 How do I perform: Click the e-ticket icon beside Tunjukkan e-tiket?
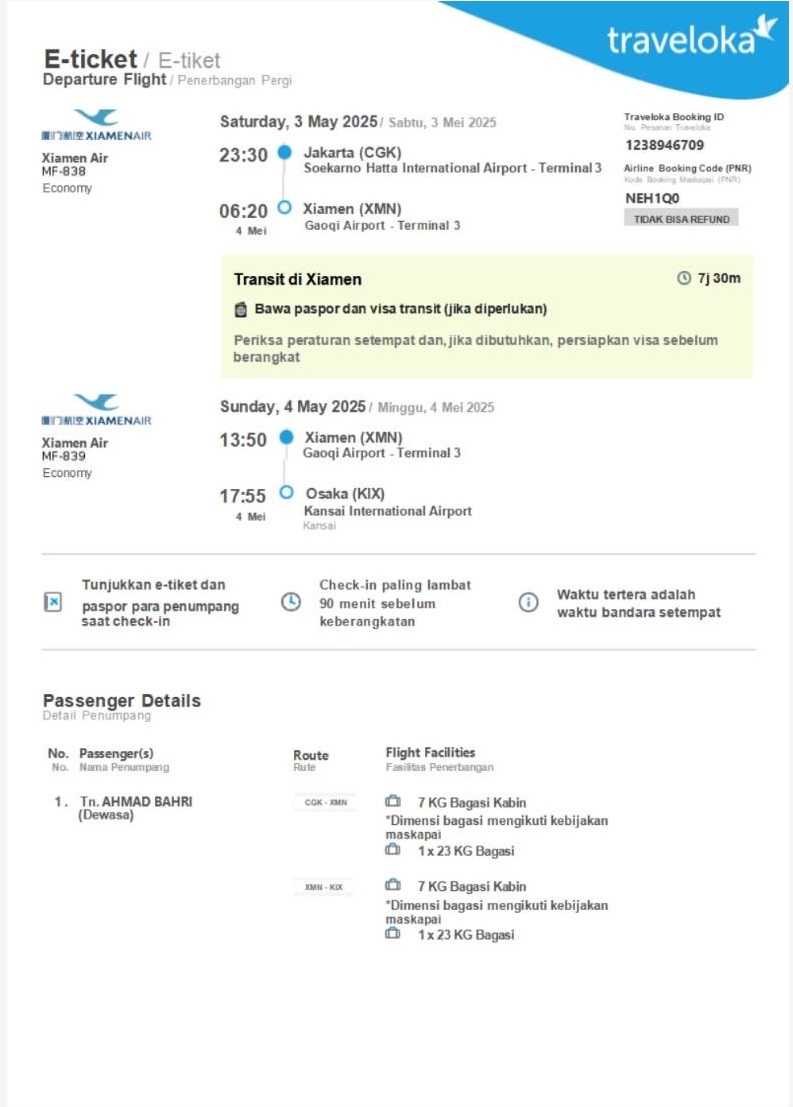click(x=53, y=603)
